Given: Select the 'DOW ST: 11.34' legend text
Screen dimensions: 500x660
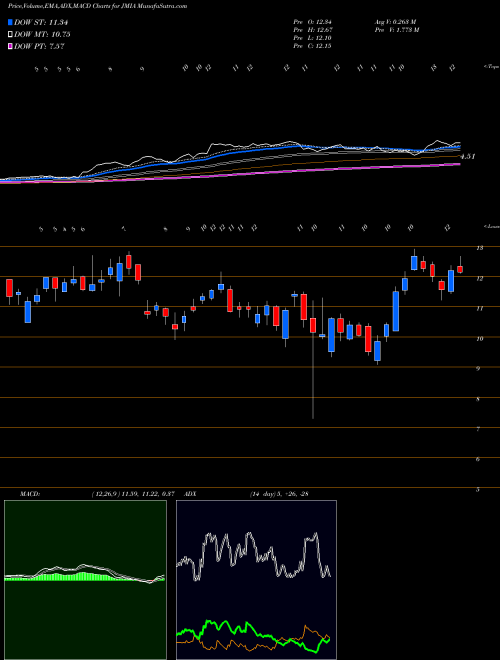Looking at the screenshot, I should [x=41, y=23].
